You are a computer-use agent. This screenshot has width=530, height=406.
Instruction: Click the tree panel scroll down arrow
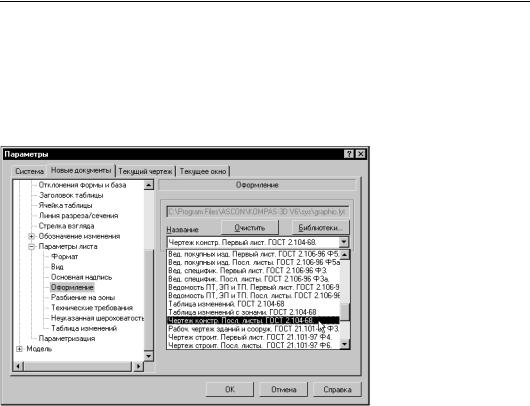coord(149,356)
